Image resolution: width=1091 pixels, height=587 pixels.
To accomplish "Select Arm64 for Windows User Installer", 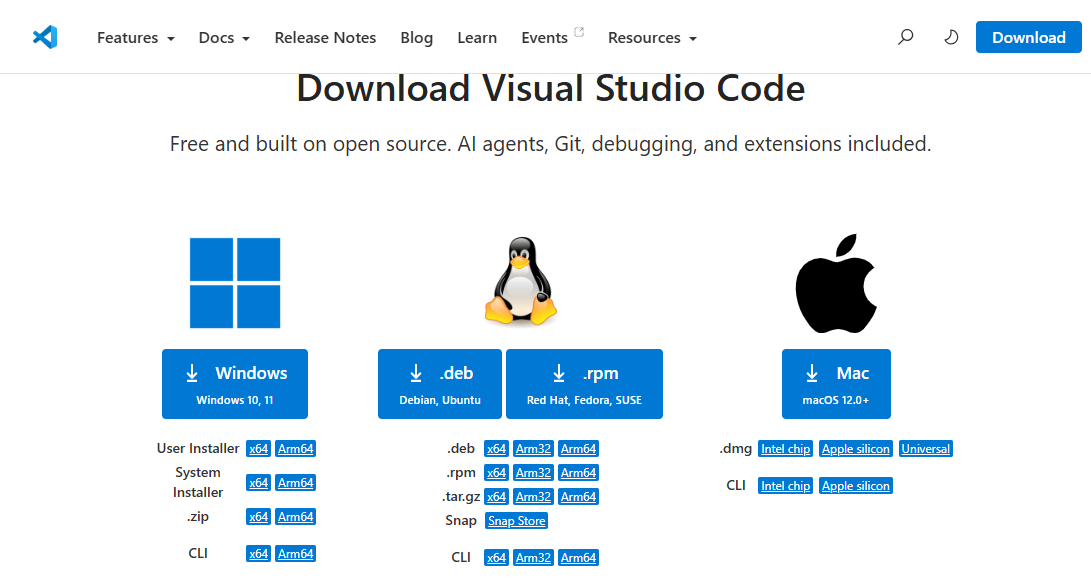I will point(296,449).
